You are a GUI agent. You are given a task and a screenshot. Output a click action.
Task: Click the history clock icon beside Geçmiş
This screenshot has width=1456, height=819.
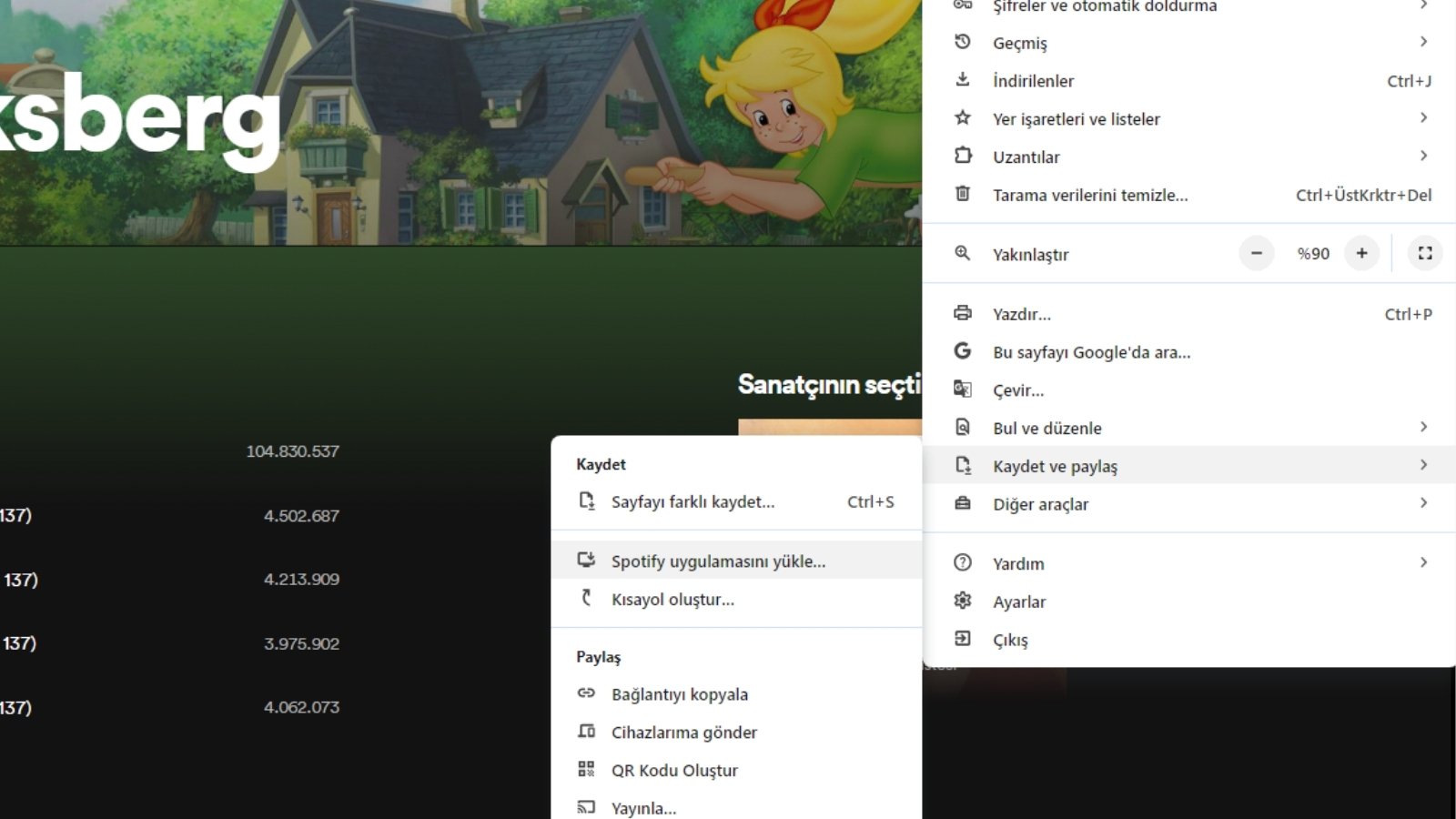tap(962, 42)
